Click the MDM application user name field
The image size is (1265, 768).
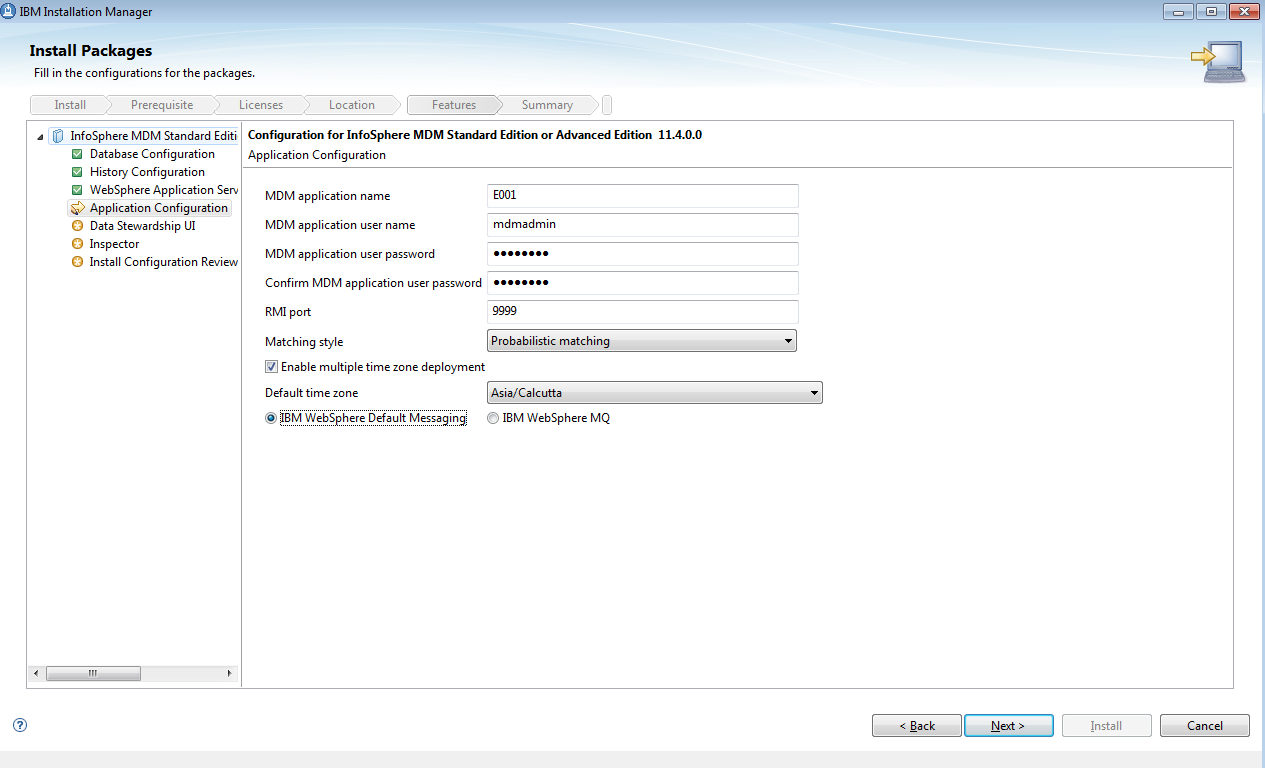(x=643, y=225)
